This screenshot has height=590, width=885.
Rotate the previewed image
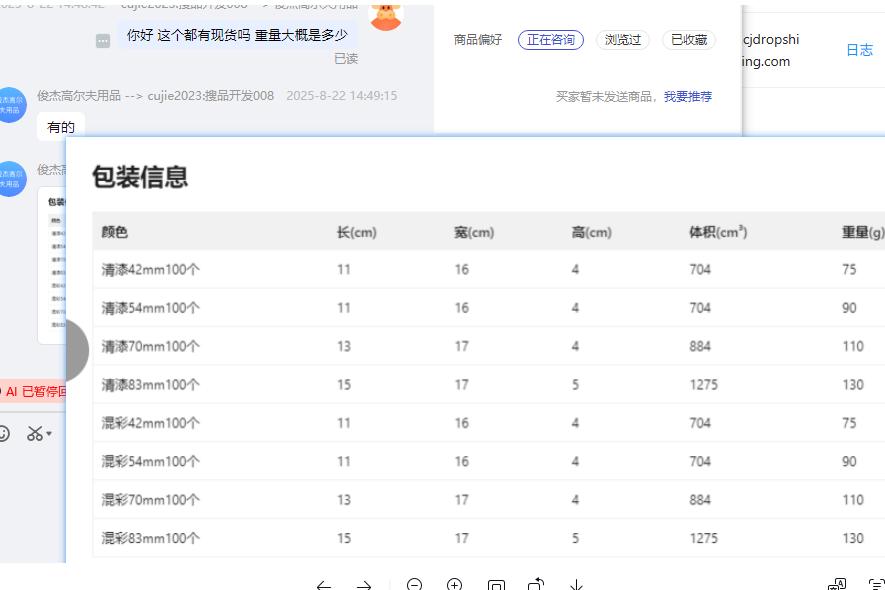point(536,586)
